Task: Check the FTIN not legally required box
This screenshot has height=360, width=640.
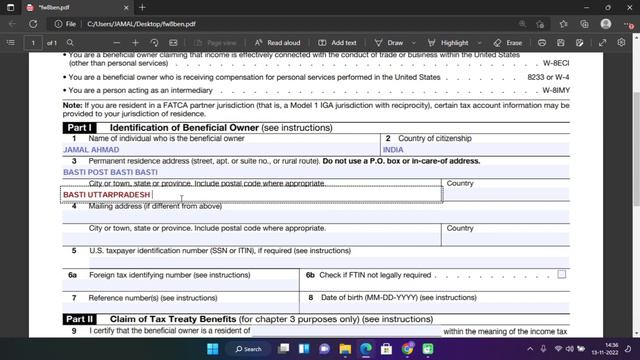Action: [562, 274]
